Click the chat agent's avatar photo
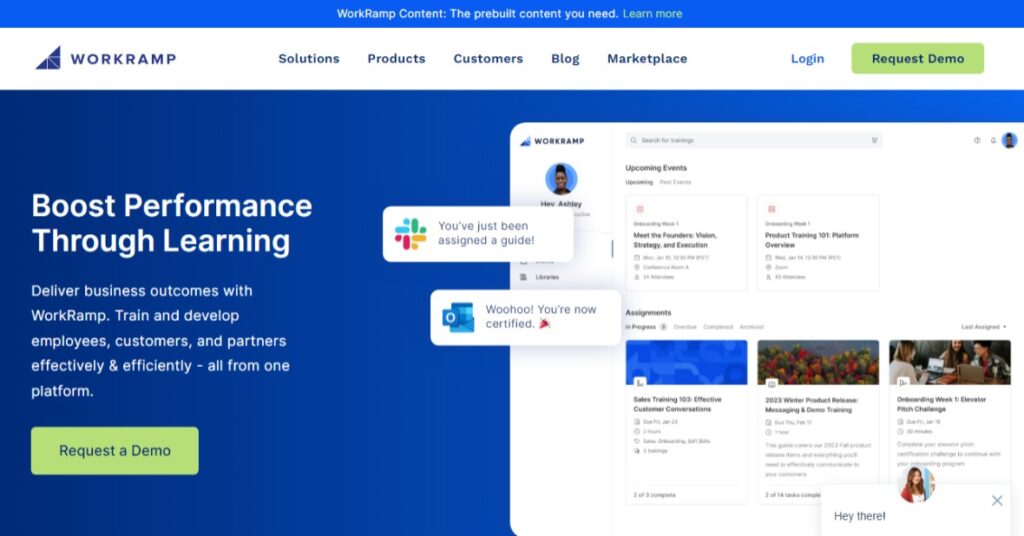1024x536 pixels. point(916,485)
